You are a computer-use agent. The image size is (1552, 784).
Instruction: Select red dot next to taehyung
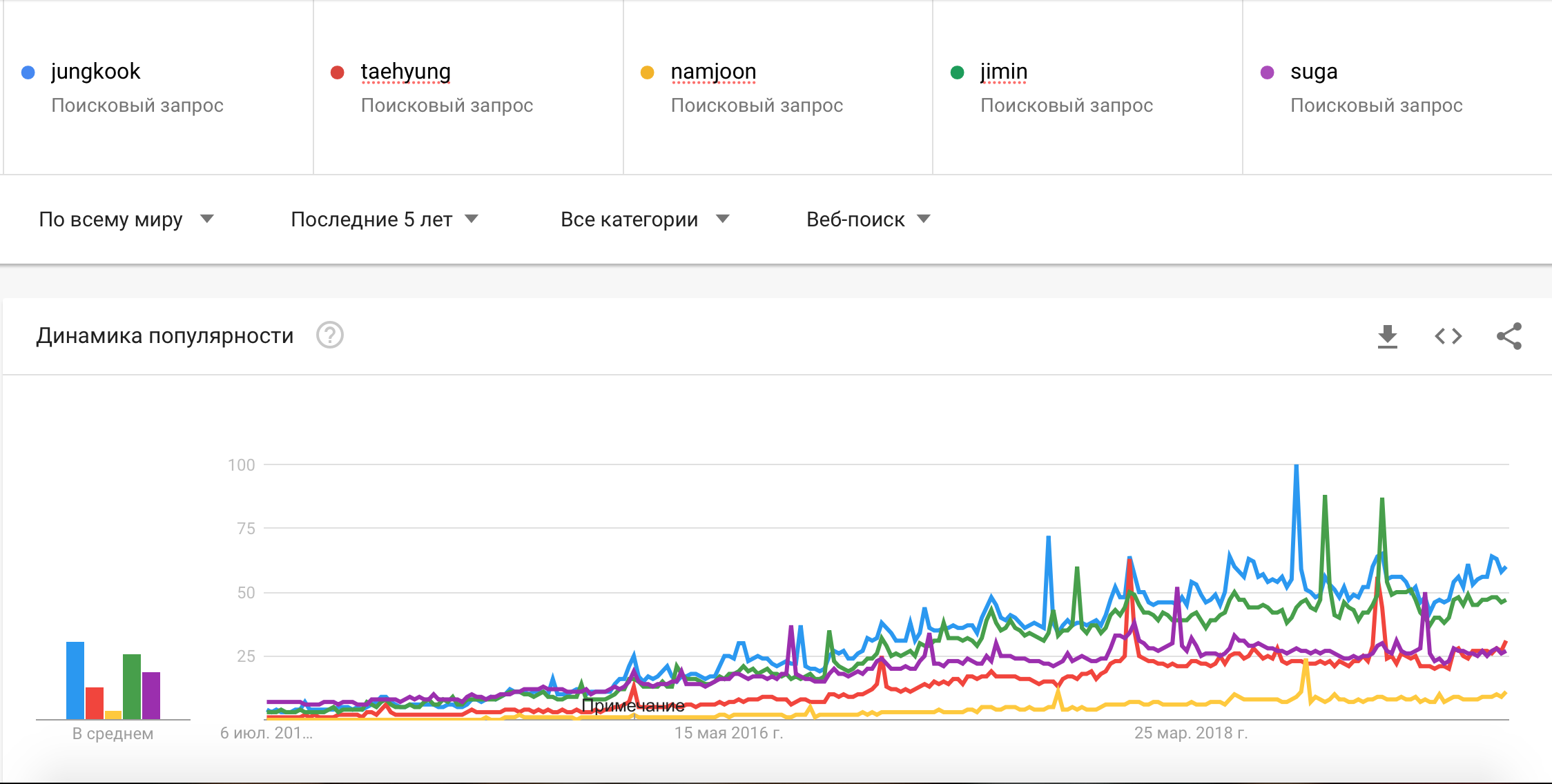338,72
